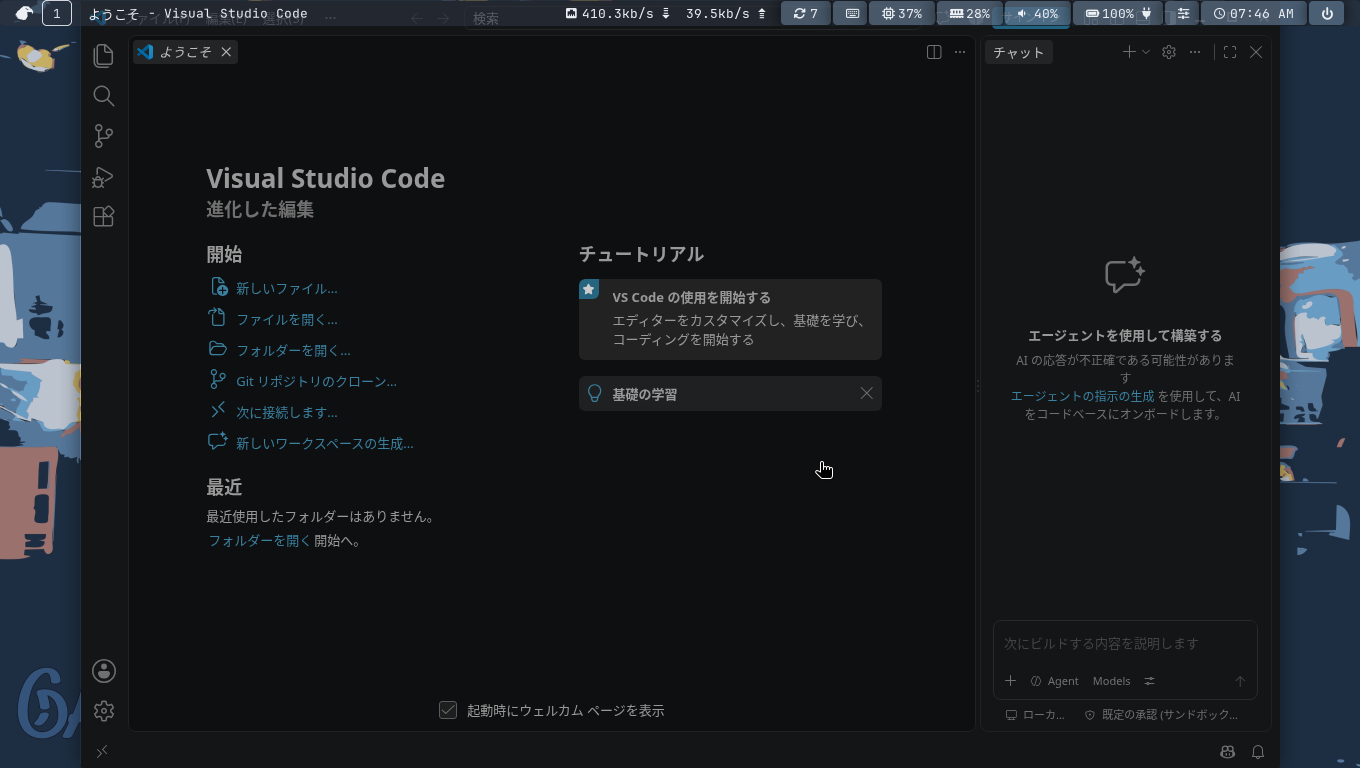The image size is (1360, 768).
Task: Open the system settings sliders in the top bar
Action: pos(1184,13)
